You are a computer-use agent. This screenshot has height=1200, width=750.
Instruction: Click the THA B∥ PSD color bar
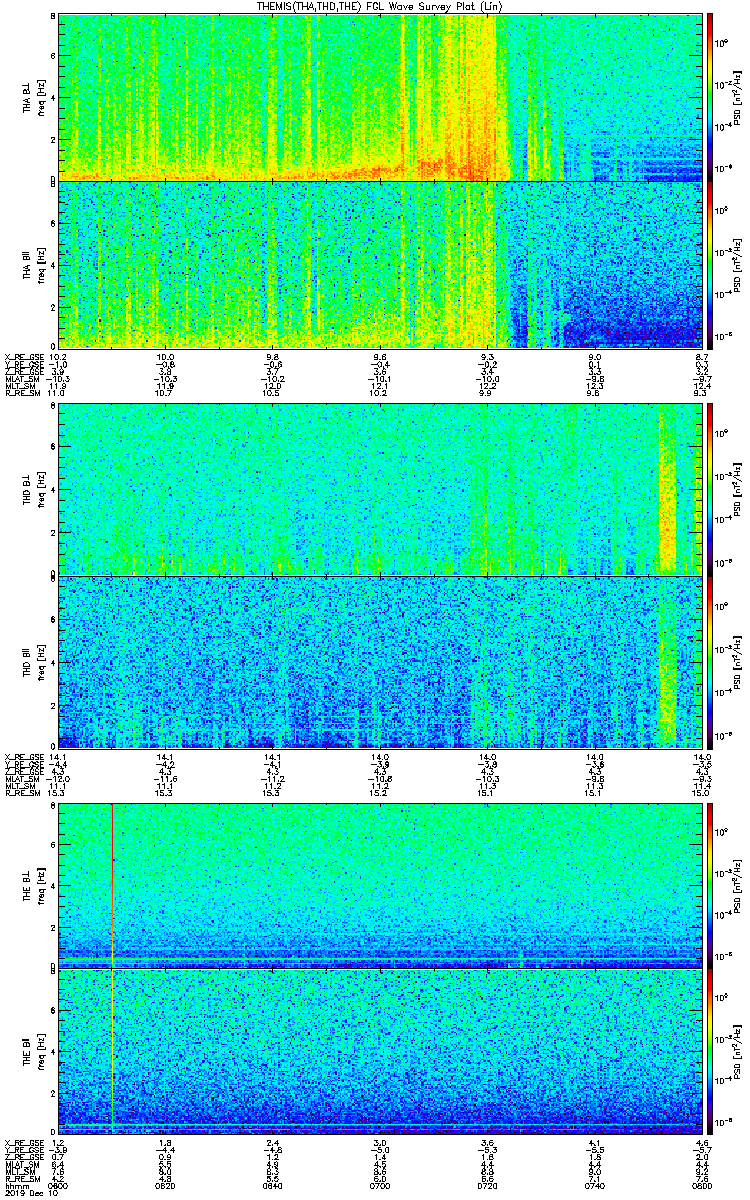click(x=710, y=264)
